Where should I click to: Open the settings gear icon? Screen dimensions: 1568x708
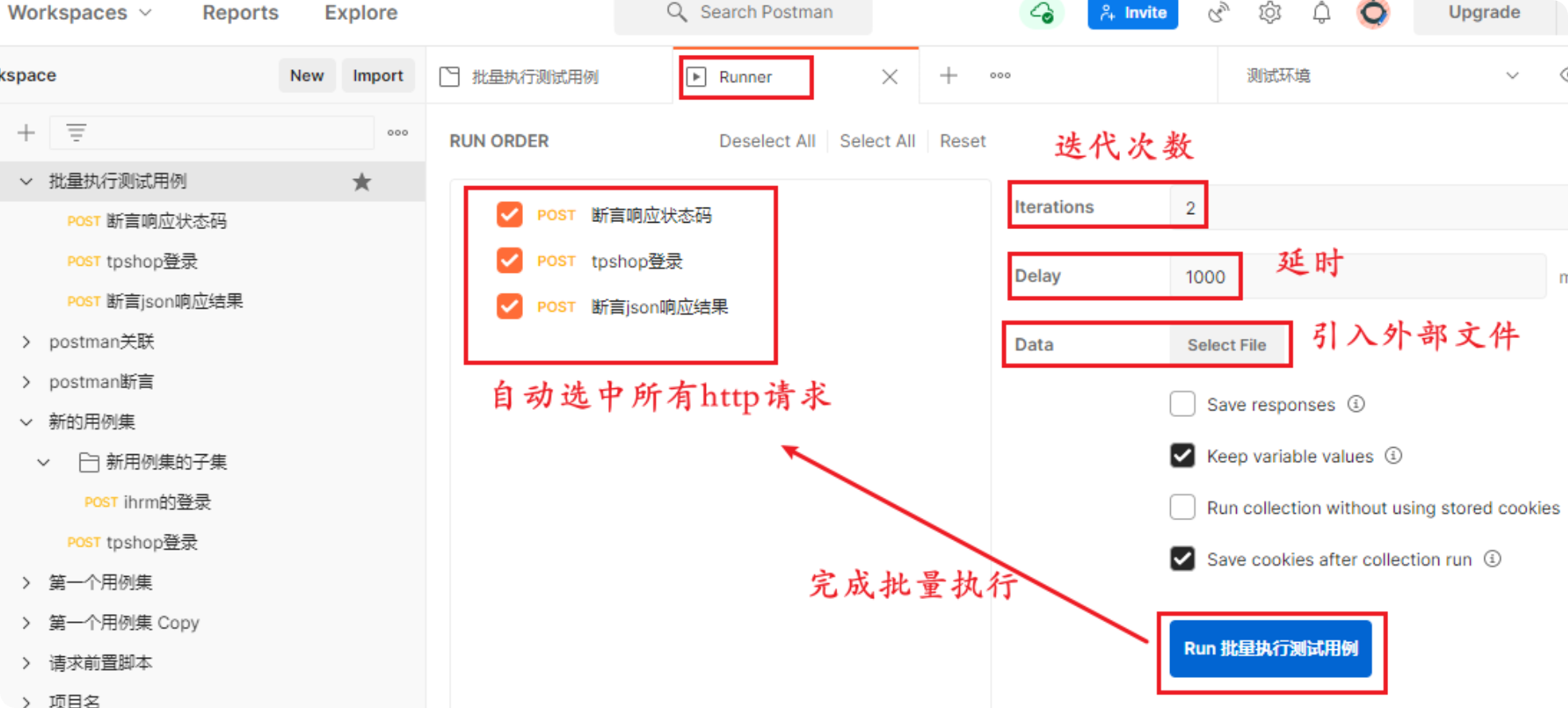(x=1270, y=13)
